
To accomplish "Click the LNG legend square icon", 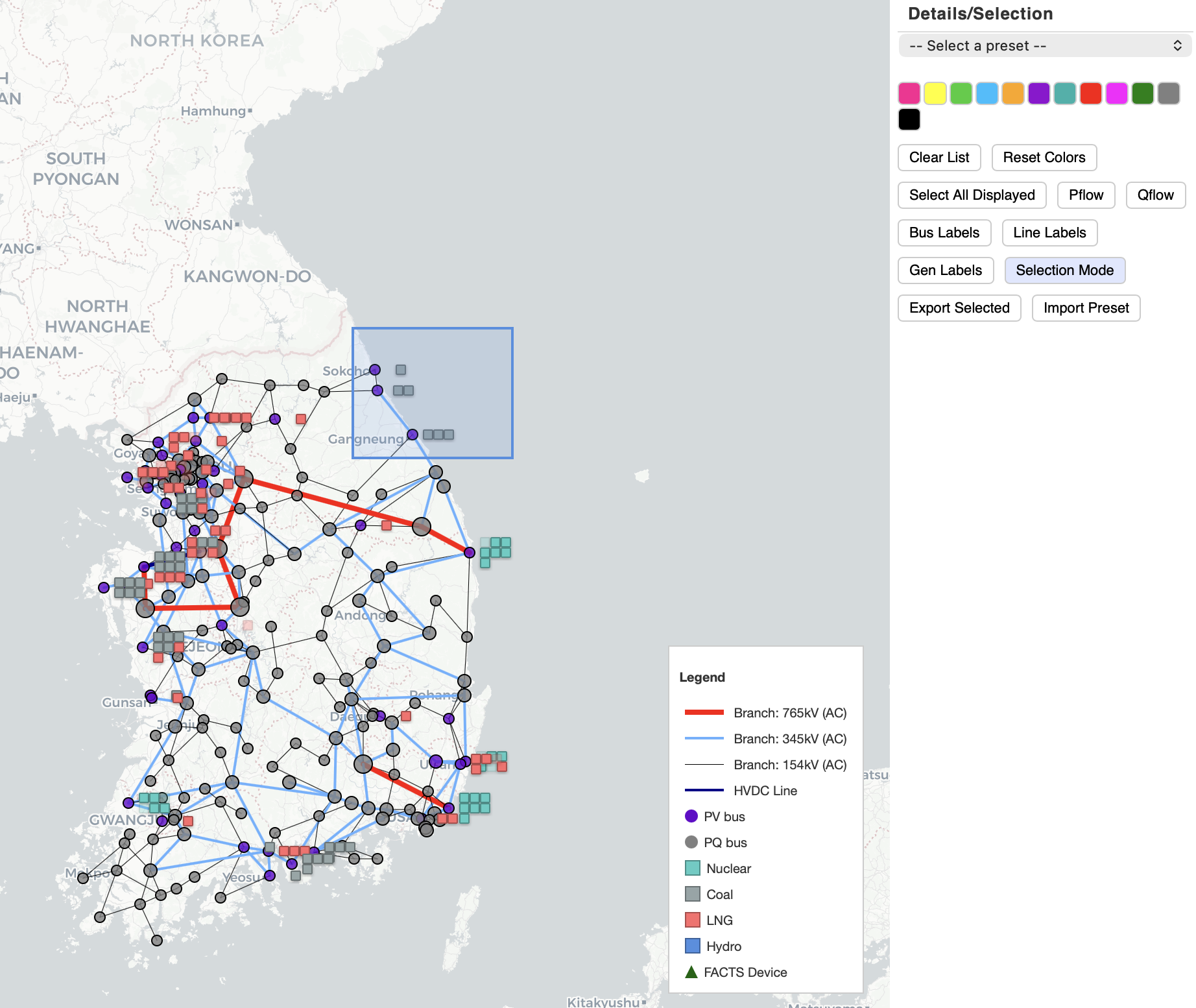I will 692,920.
